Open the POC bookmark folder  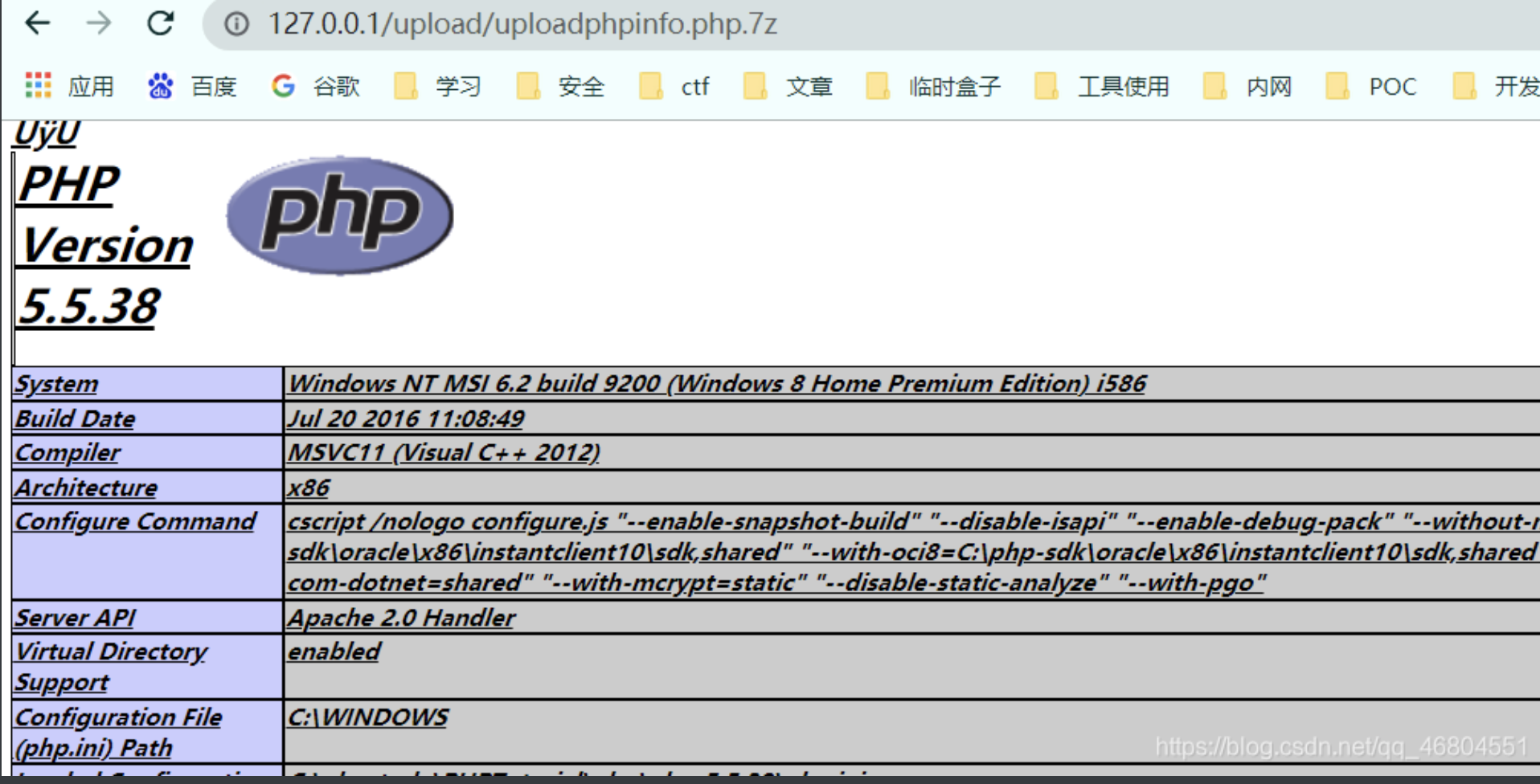1370,86
